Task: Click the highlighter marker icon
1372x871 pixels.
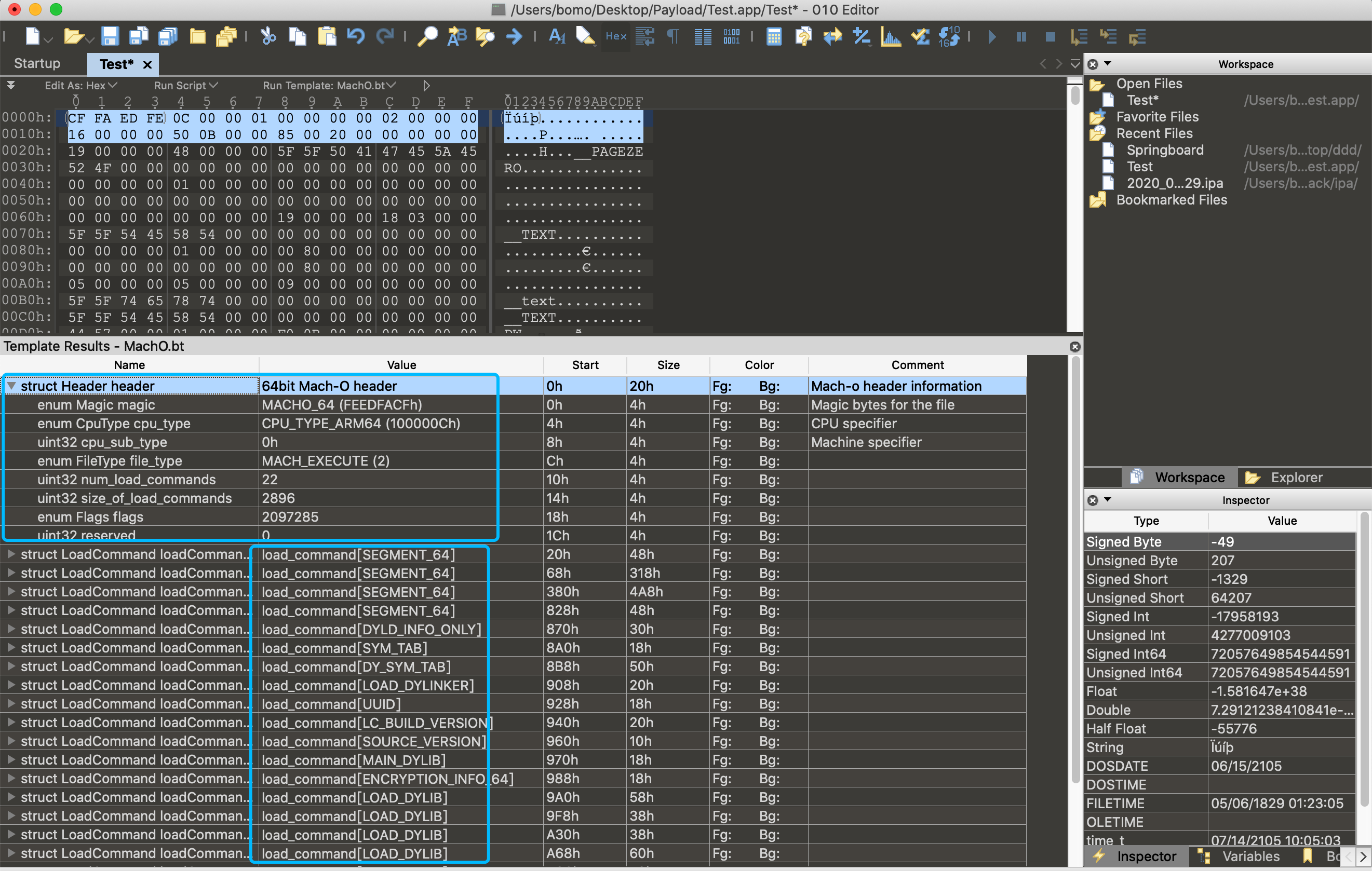Action: pos(585,36)
